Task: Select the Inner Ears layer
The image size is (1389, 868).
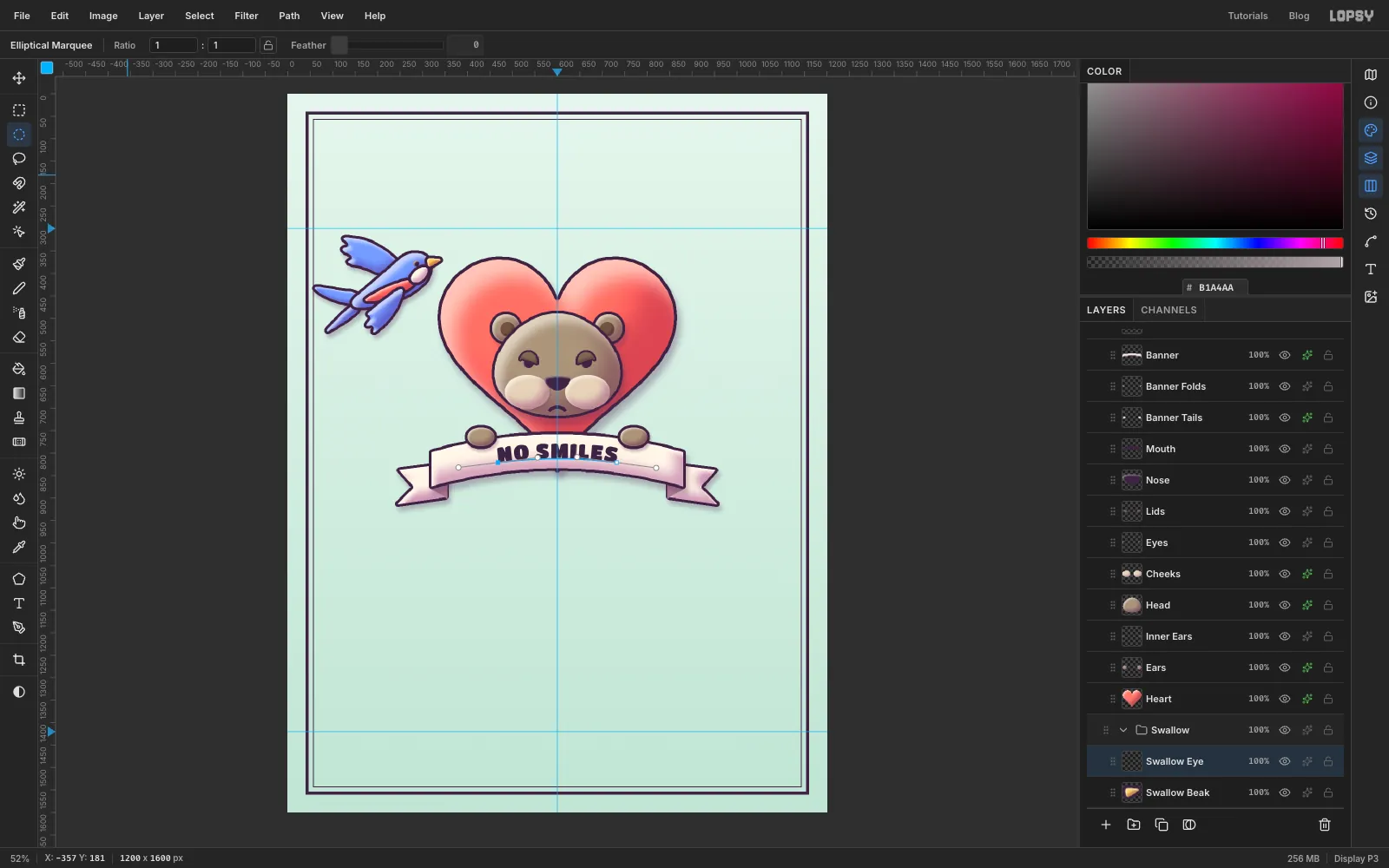Action: coord(1215,636)
